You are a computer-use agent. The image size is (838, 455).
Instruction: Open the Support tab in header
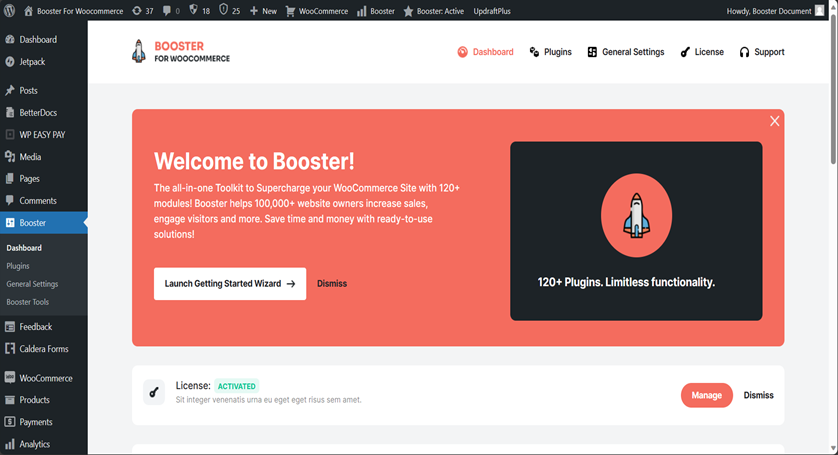[762, 52]
